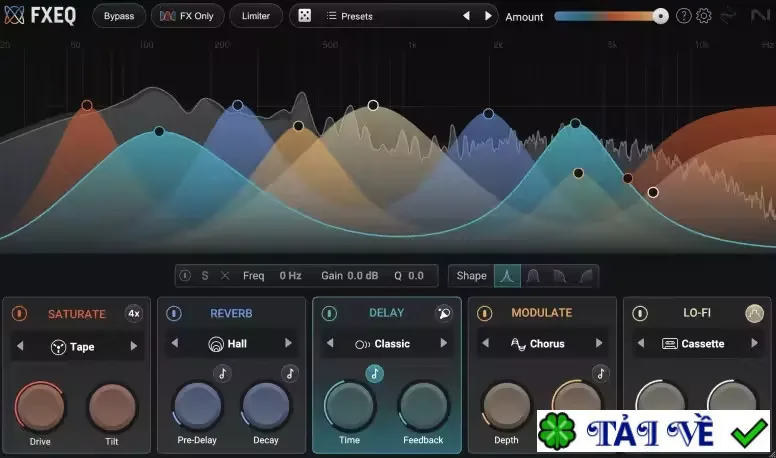Load the next preset with right arrow
776x458 pixels.
pyautogui.click(x=488, y=16)
